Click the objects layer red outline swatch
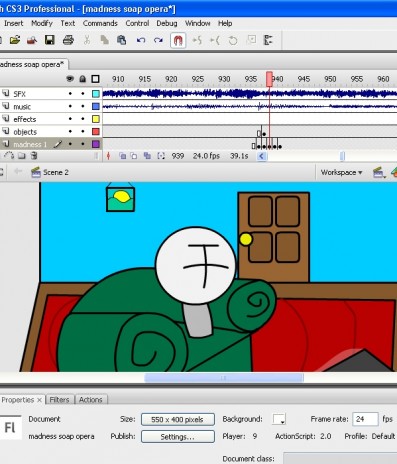The width and height of the screenshot is (397, 464). 96,132
